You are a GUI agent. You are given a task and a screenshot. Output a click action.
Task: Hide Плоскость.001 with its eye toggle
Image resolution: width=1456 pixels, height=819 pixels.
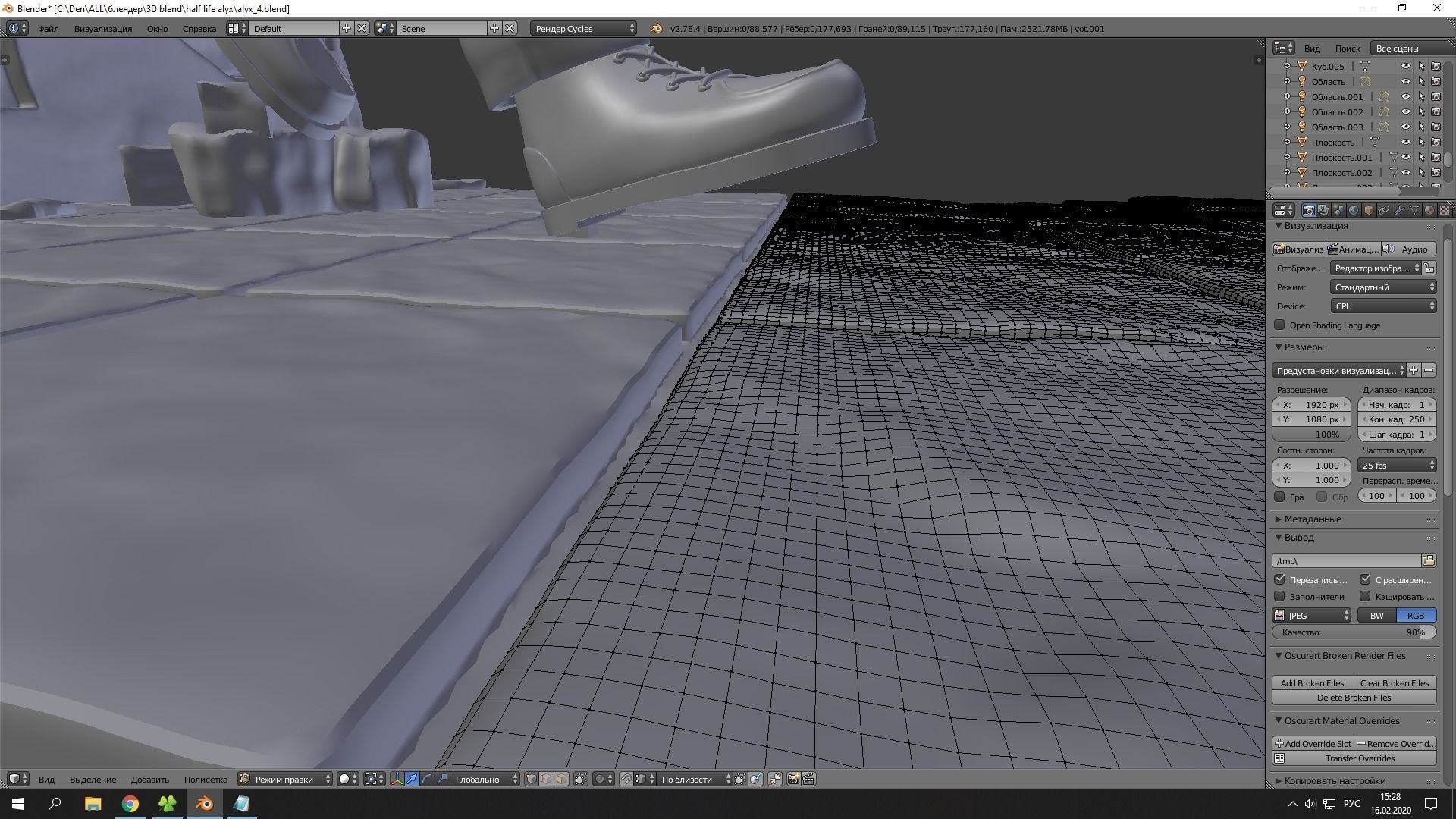(1407, 157)
